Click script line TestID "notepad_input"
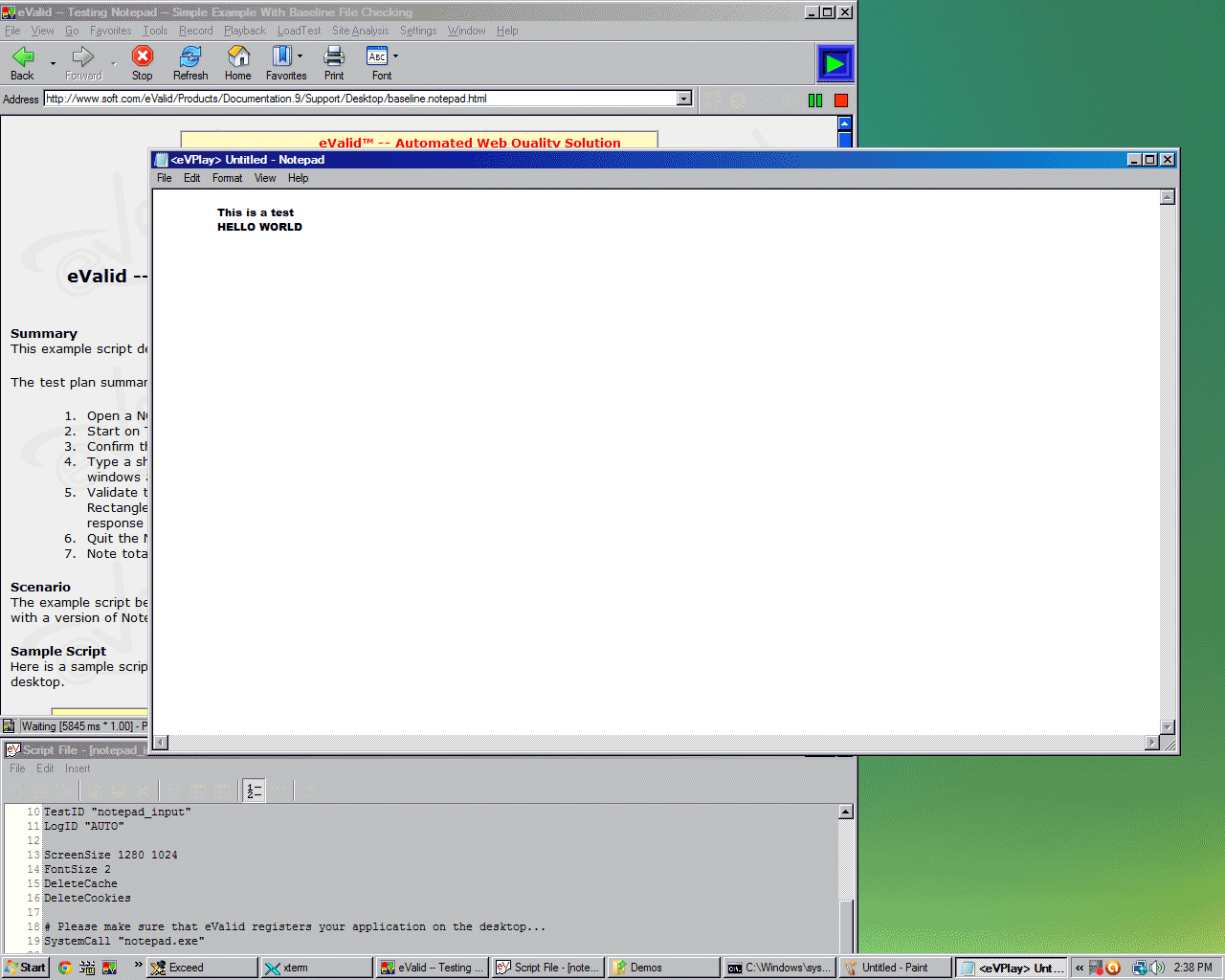 [x=118, y=812]
